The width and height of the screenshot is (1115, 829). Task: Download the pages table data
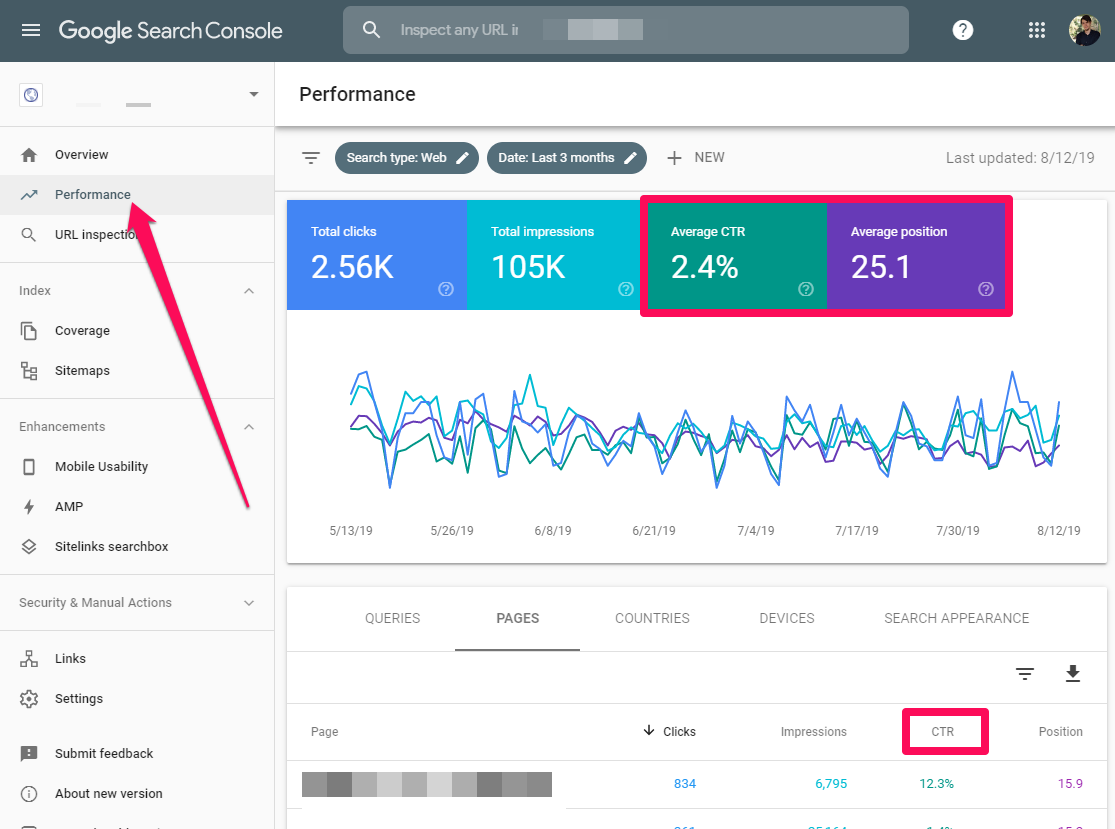click(1072, 674)
